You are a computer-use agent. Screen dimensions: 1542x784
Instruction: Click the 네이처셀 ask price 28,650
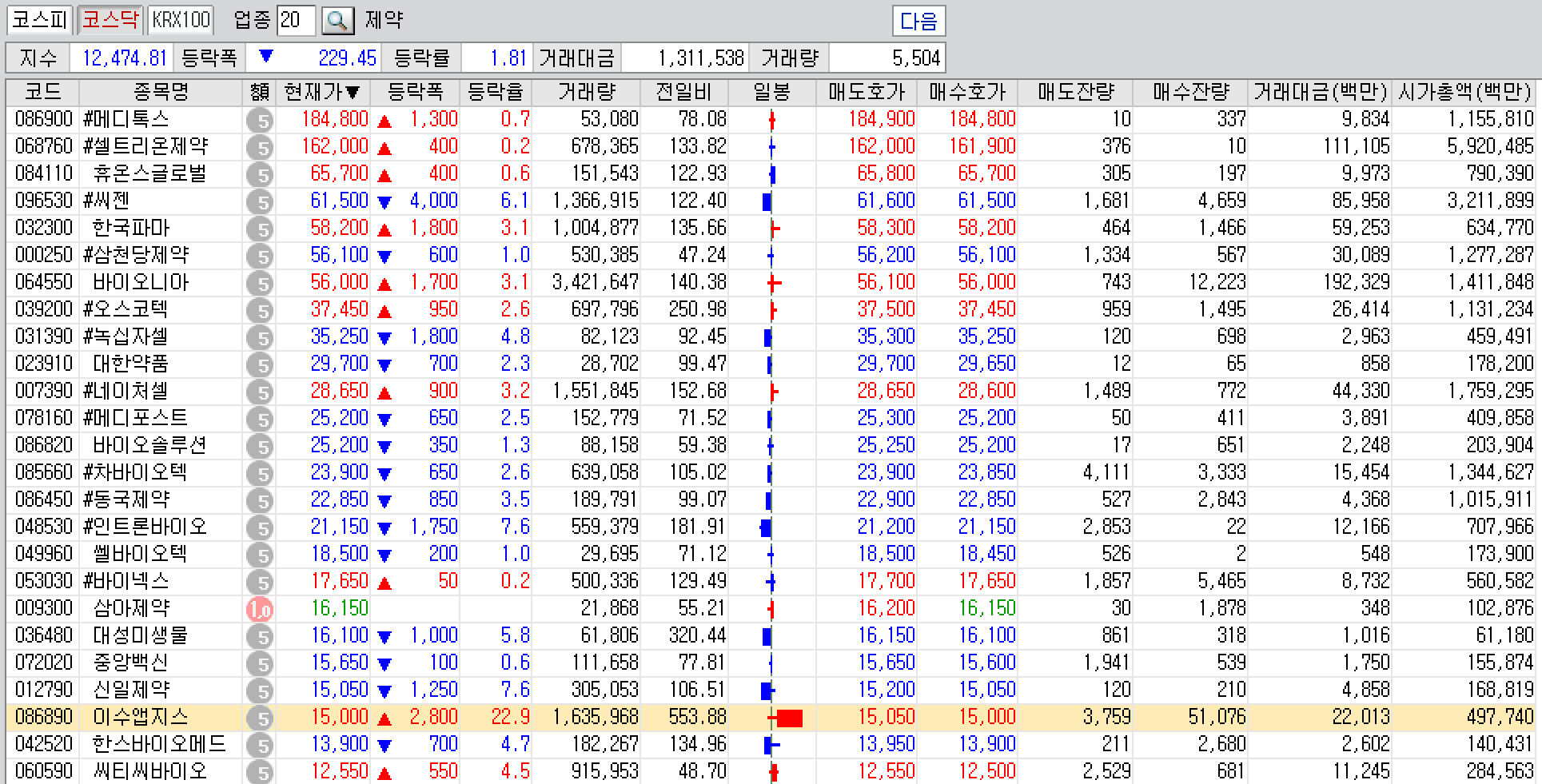pyautogui.click(x=886, y=391)
